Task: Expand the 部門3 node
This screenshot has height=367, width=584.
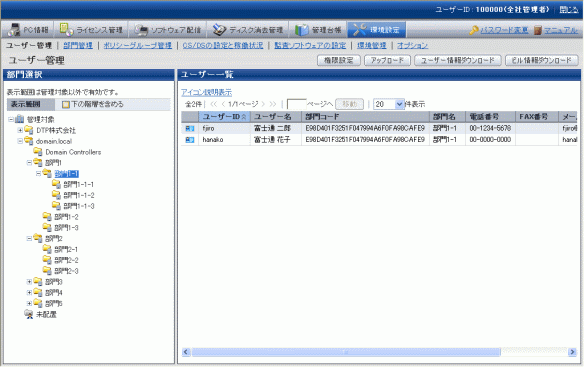Action: [29, 282]
